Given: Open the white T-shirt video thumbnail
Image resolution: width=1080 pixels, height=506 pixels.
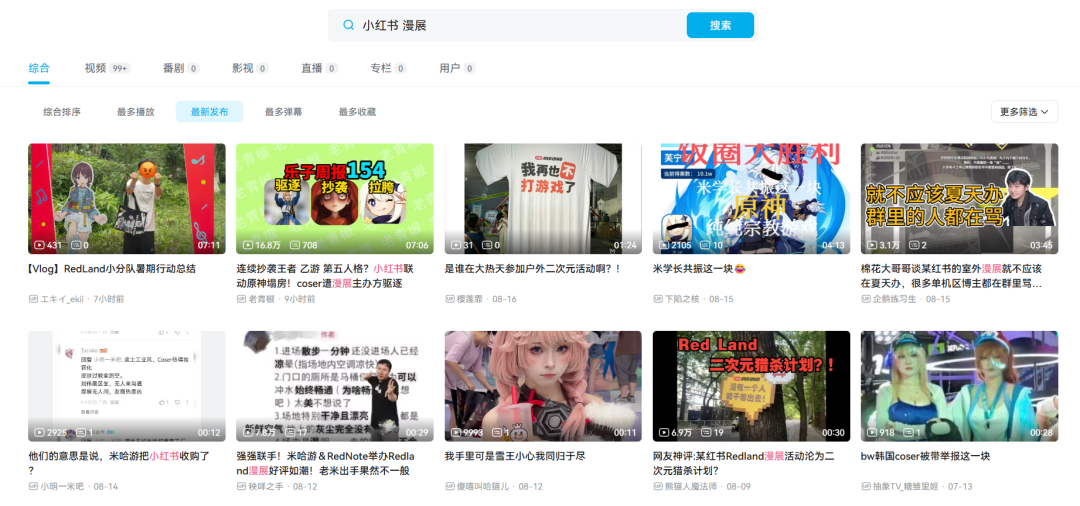Looking at the screenshot, I should click(543, 199).
